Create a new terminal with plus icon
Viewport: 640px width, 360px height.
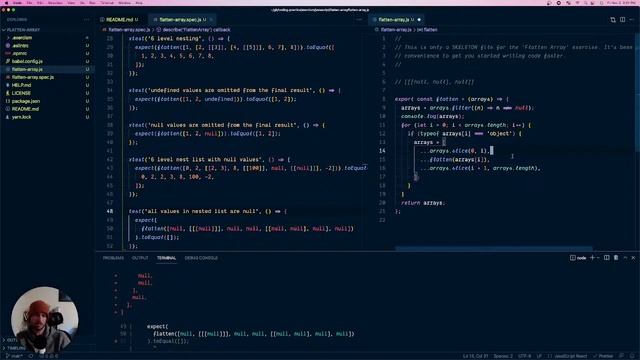click(x=592, y=258)
